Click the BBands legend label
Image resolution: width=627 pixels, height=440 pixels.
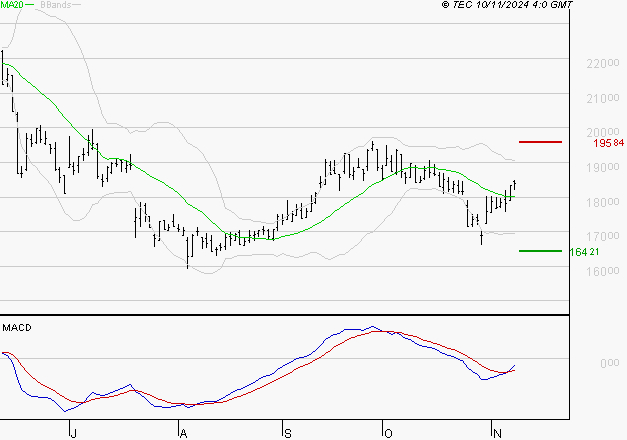(56, 5)
